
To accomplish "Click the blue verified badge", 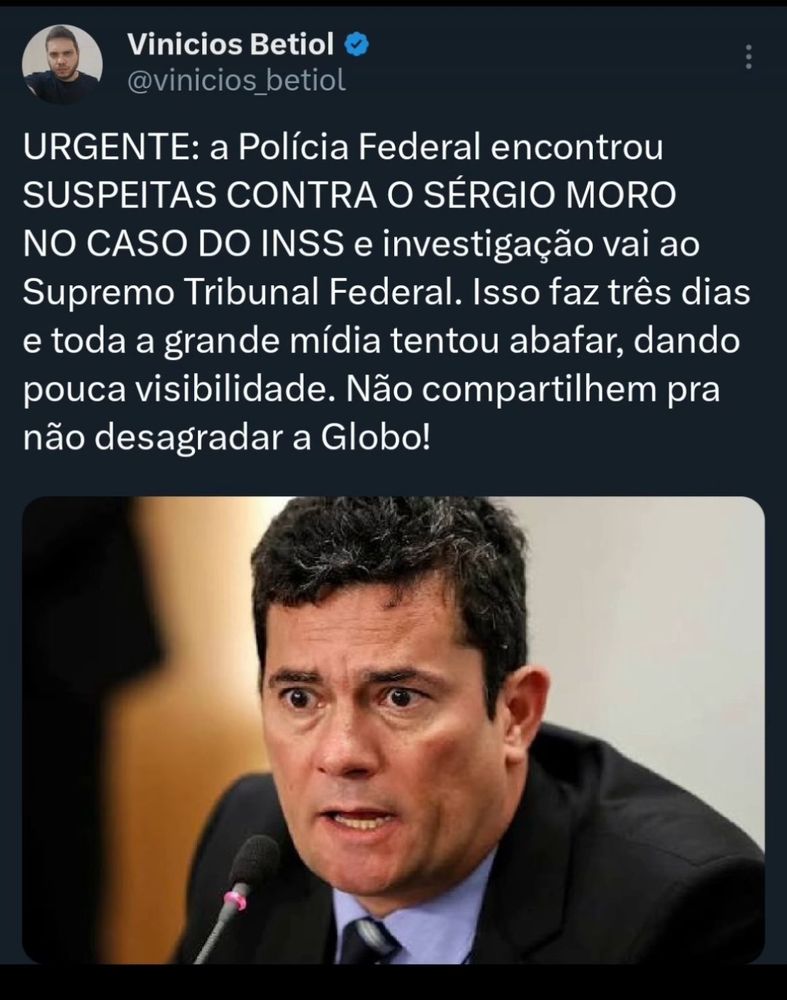I will (357, 45).
